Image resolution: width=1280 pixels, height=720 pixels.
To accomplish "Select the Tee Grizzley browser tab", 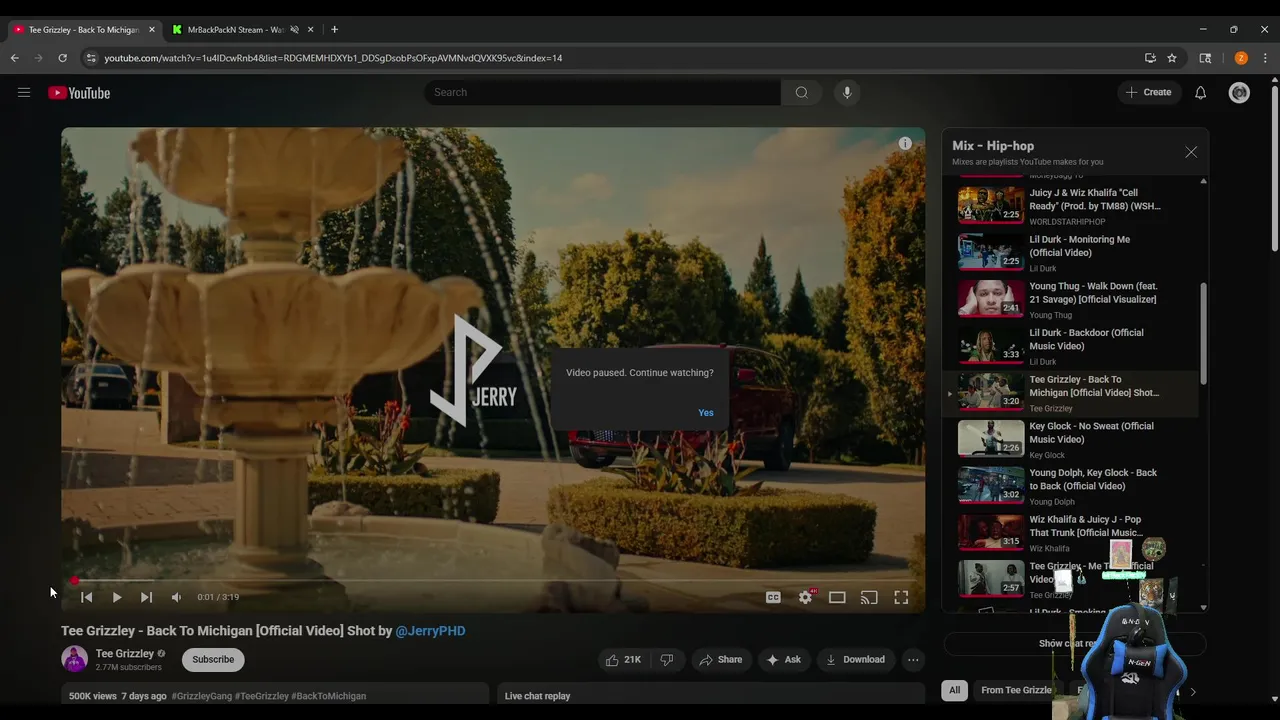I will [x=83, y=30].
